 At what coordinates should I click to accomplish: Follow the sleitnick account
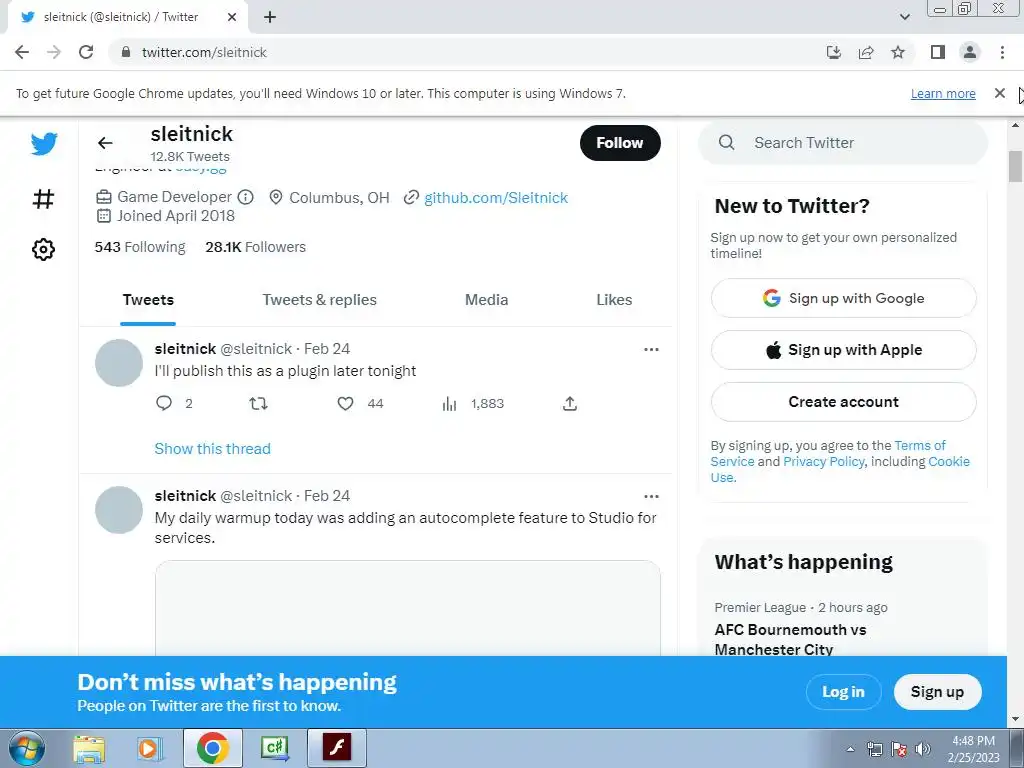[620, 142]
